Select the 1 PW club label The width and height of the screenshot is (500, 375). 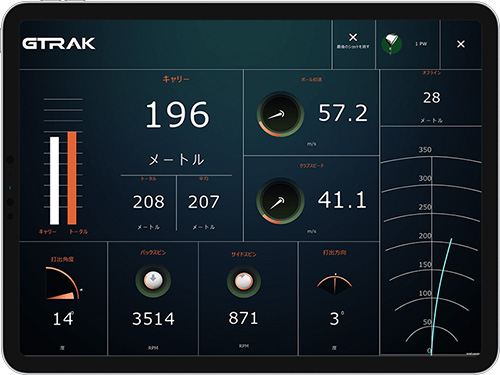pos(421,44)
